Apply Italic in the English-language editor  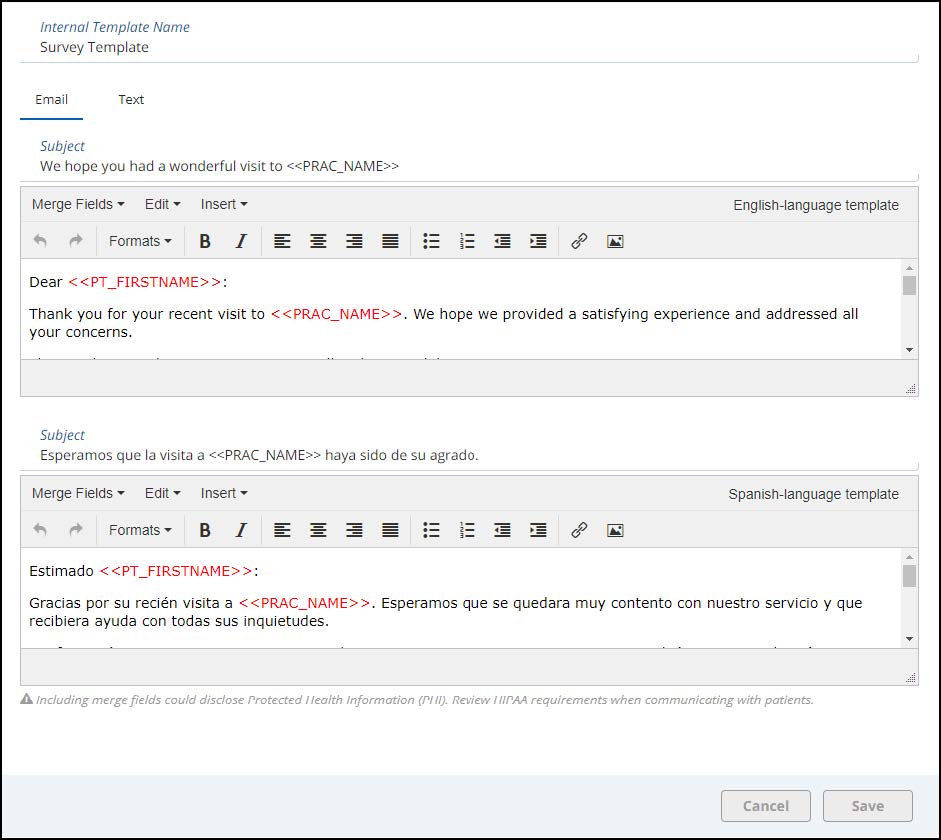(241, 241)
